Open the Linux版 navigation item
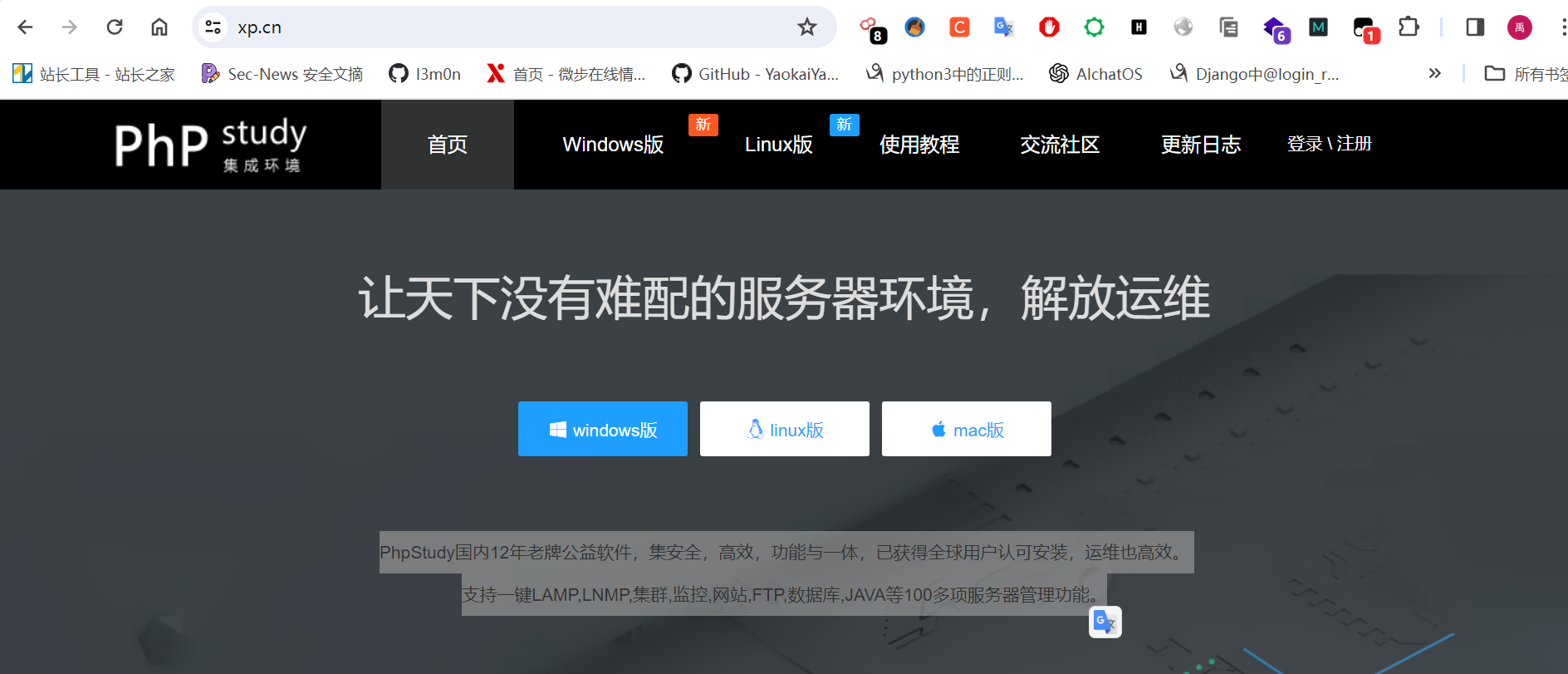 (x=778, y=145)
